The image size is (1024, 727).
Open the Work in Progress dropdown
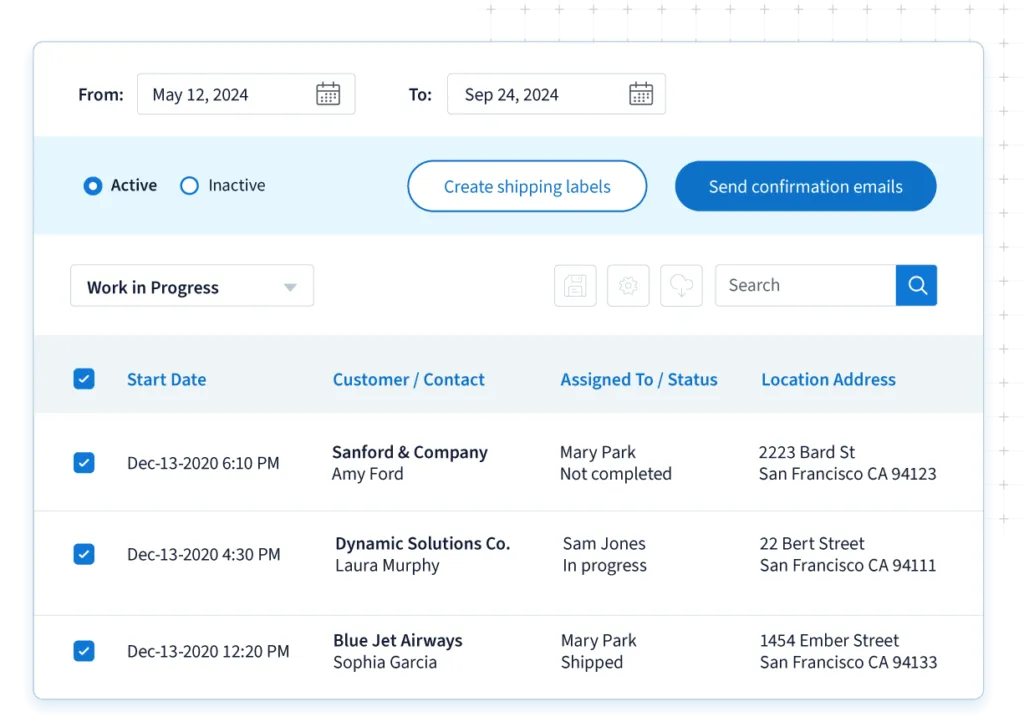(x=192, y=286)
